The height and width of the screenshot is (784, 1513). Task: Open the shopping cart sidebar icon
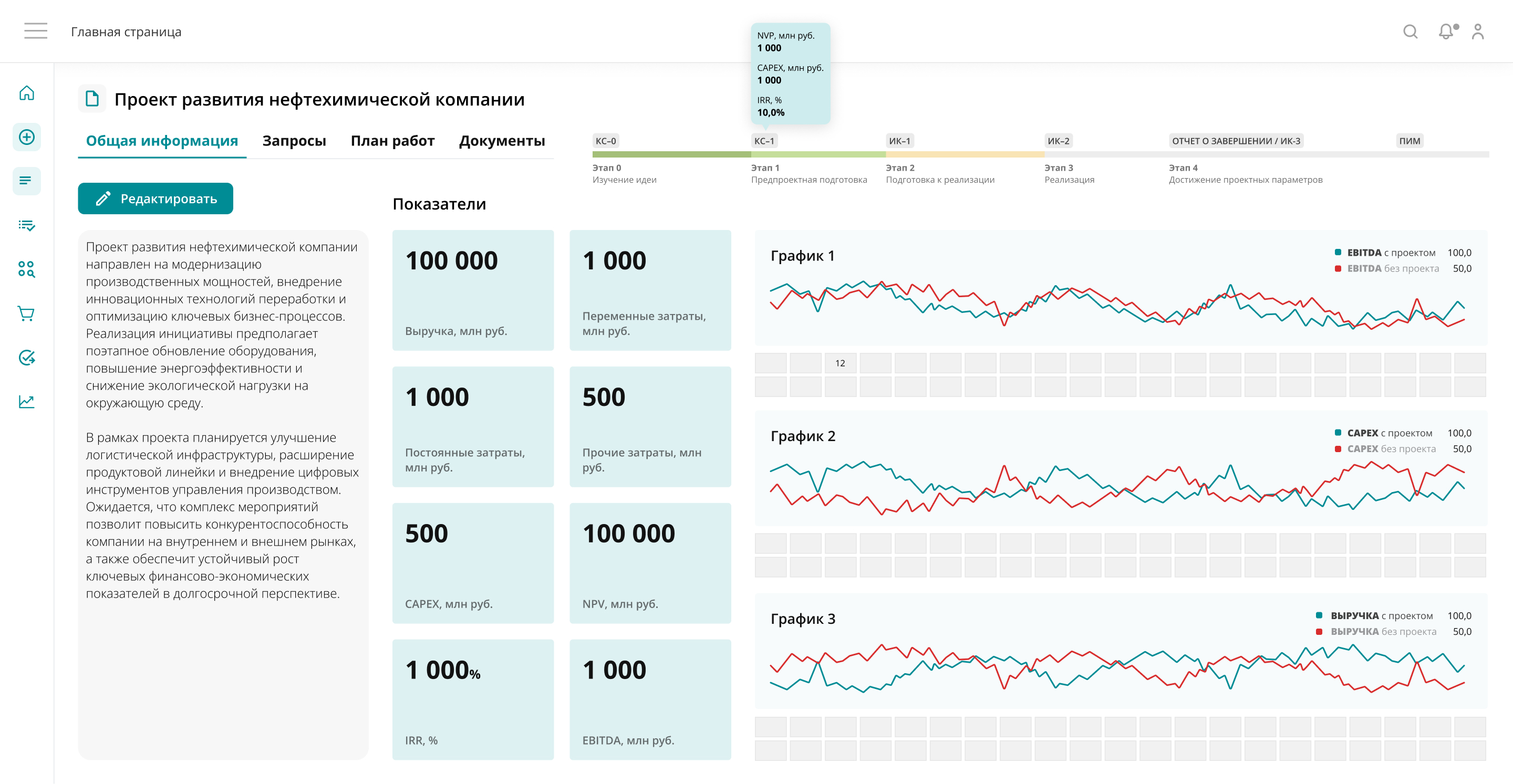click(x=26, y=313)
